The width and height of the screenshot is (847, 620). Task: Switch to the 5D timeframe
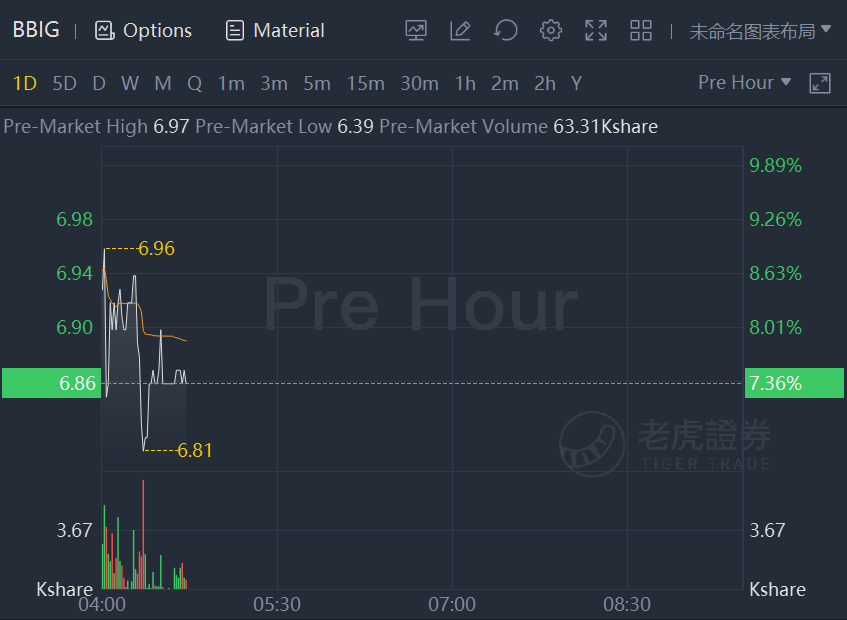[64, 84]
